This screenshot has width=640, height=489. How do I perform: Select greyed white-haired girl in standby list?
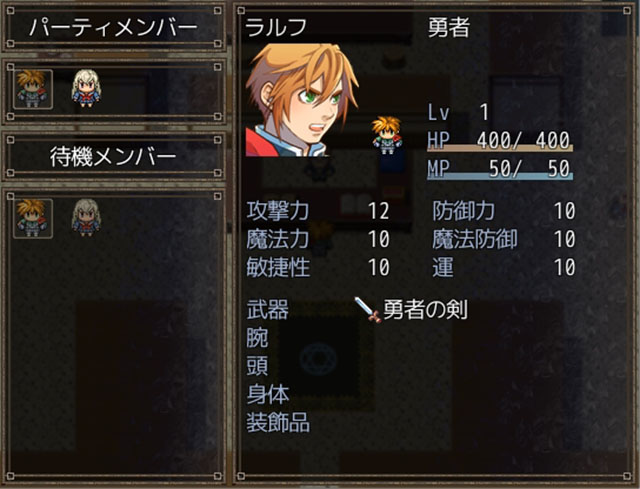pyautogui.click(x=86, y=218)
